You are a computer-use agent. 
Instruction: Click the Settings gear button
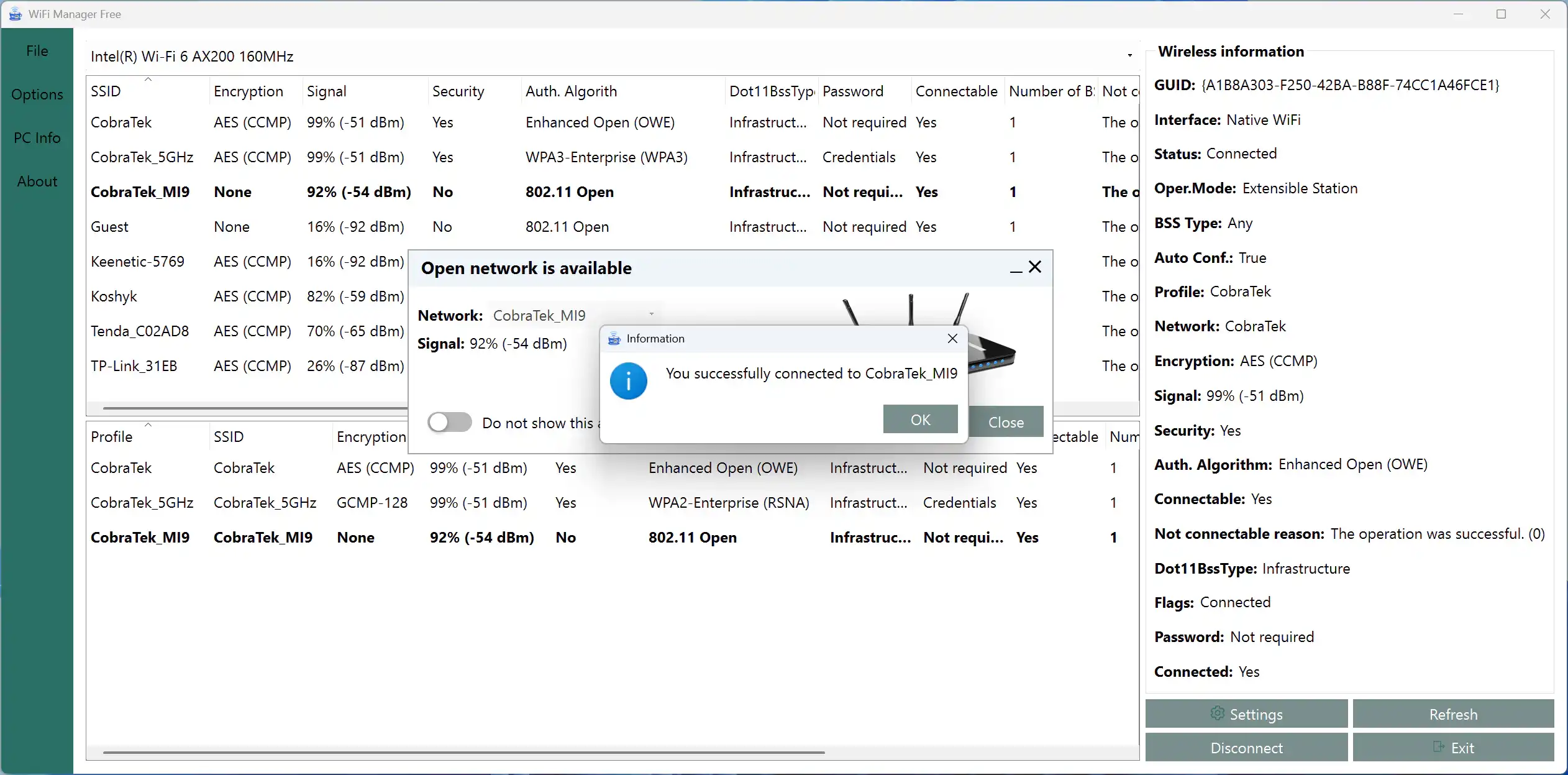tap(1246, 714)
